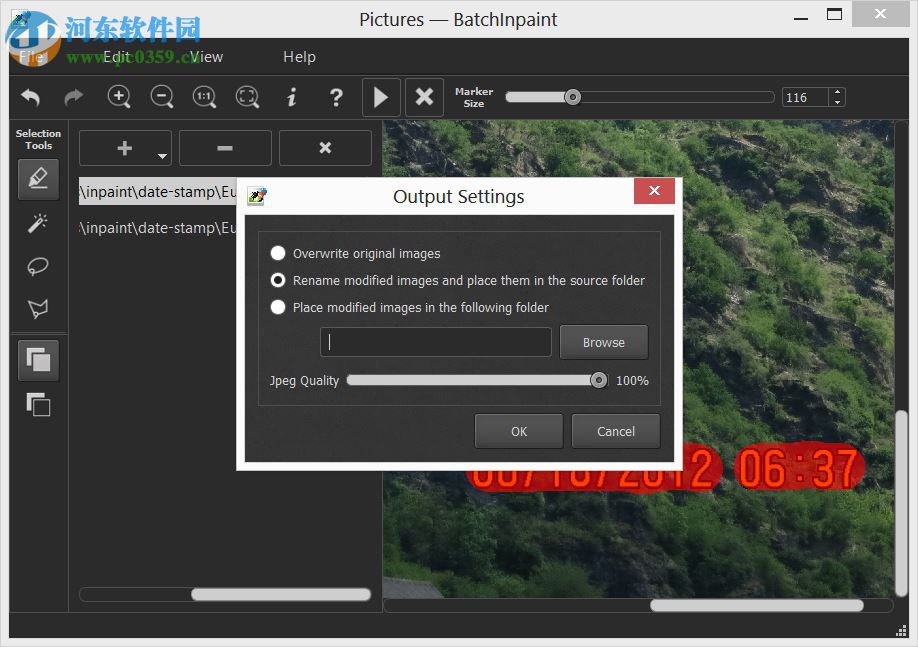Undo the last action in toolbar
The width and height of the screenshot is (918, 647).
(x=30, y=97)
